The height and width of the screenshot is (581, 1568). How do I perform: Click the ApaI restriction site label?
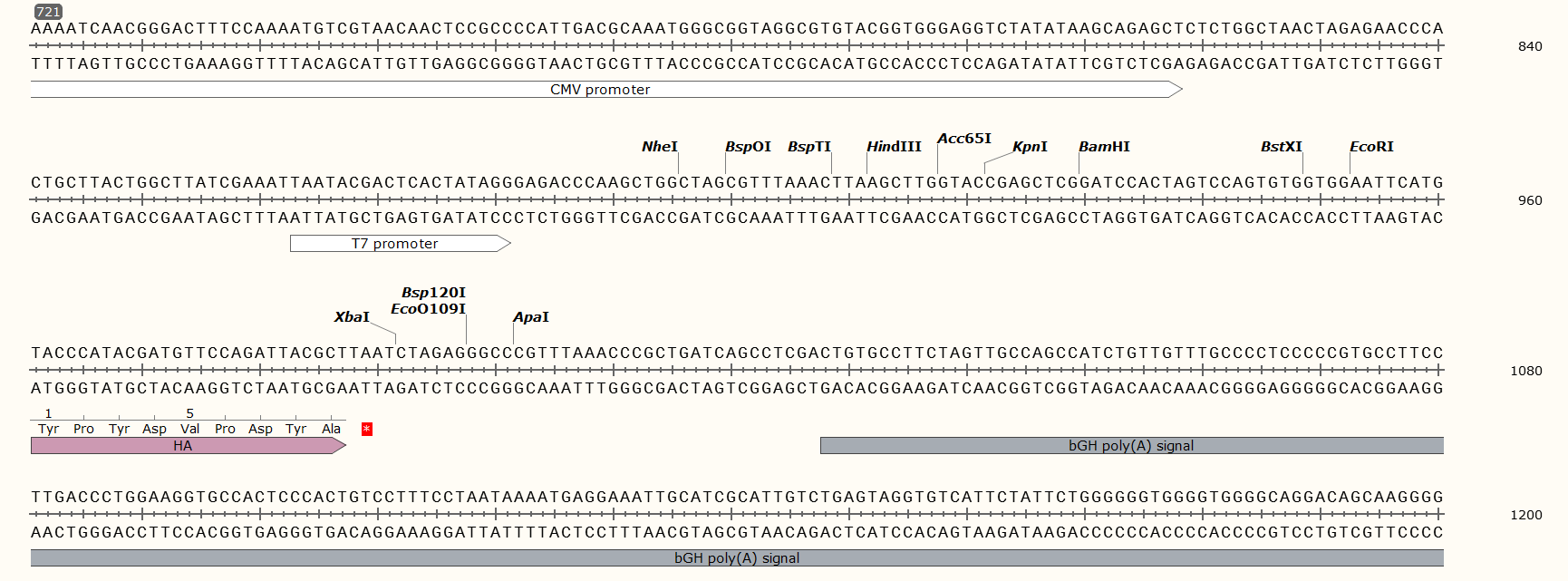pyautogui.click(x=530, y=317)
